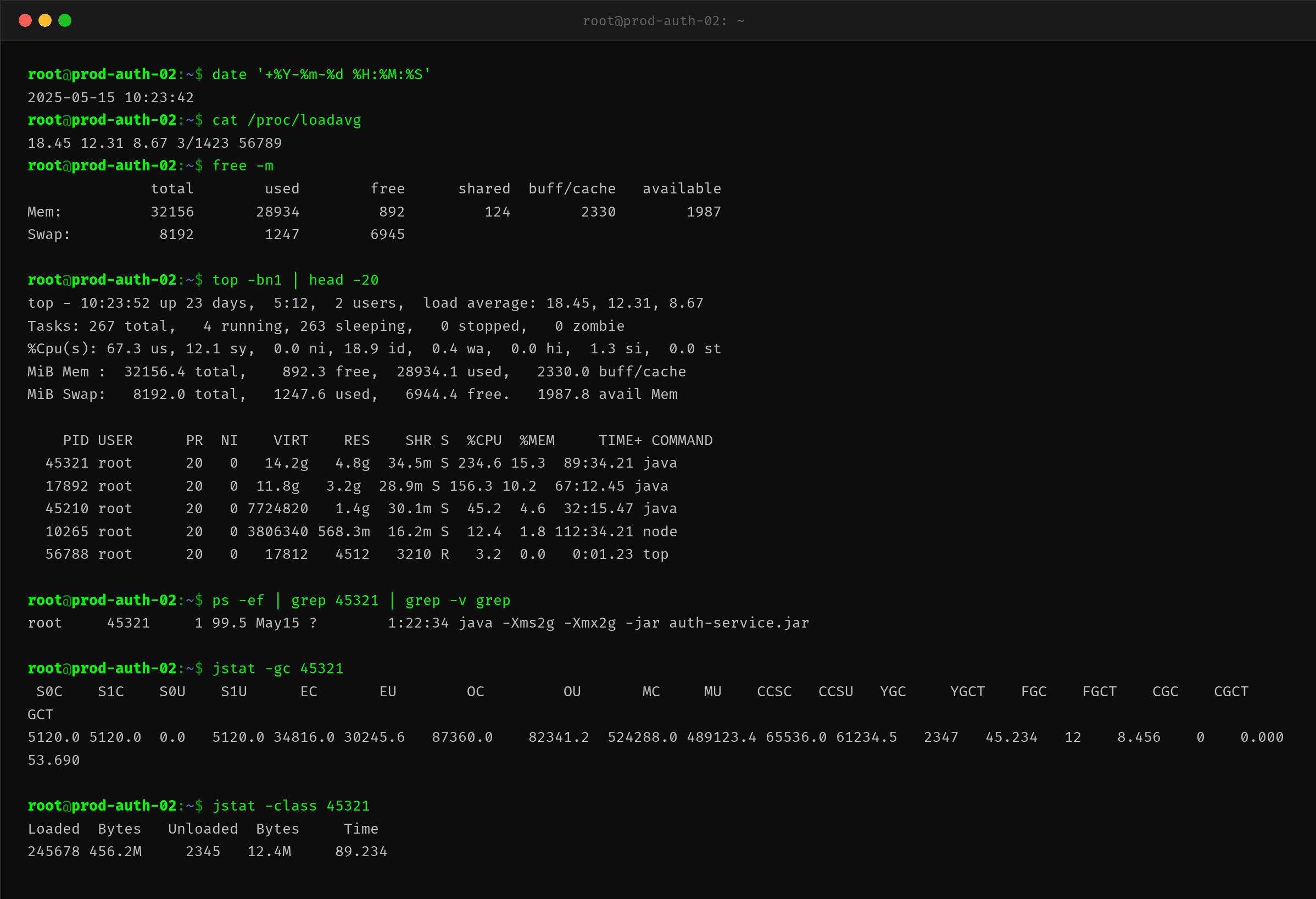Viewport: 1316px width, 899px height.
Task: Click the Tasks: 267 total line
Action: click(x=326, y=326)
